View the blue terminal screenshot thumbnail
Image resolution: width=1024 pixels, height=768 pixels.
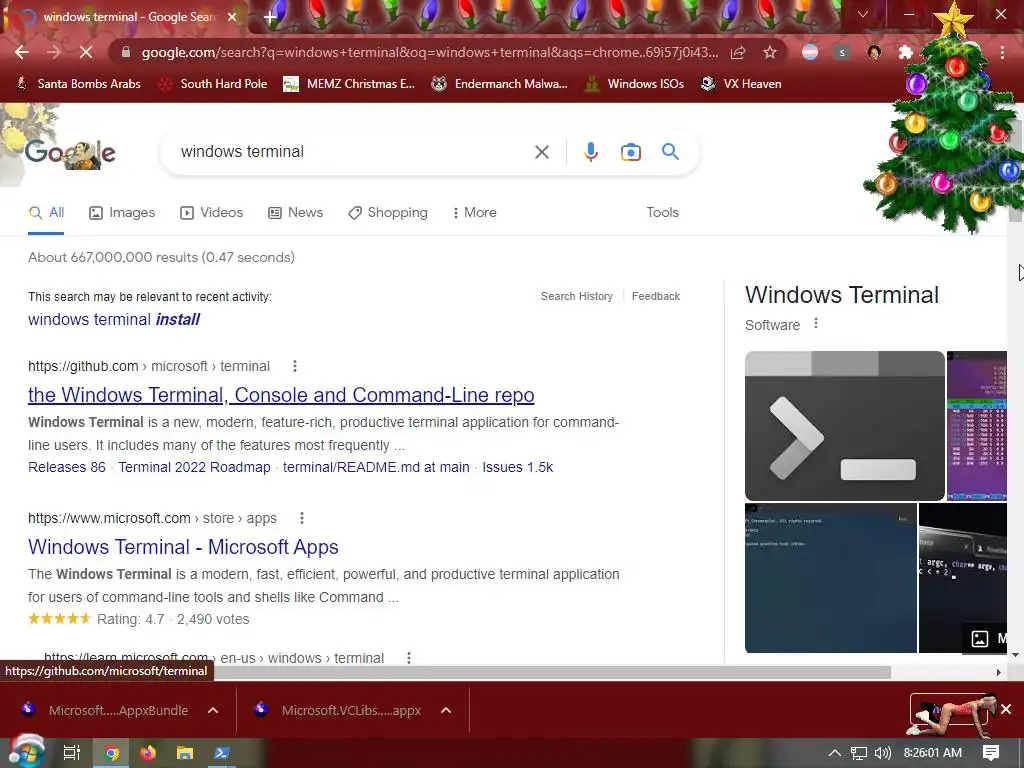point(831,578)
